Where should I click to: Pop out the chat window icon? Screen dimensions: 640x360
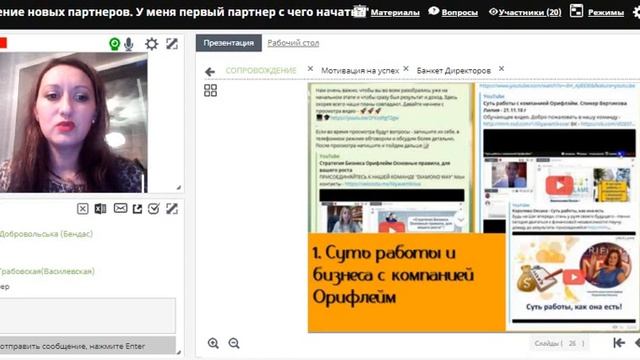tap(137, 209)
